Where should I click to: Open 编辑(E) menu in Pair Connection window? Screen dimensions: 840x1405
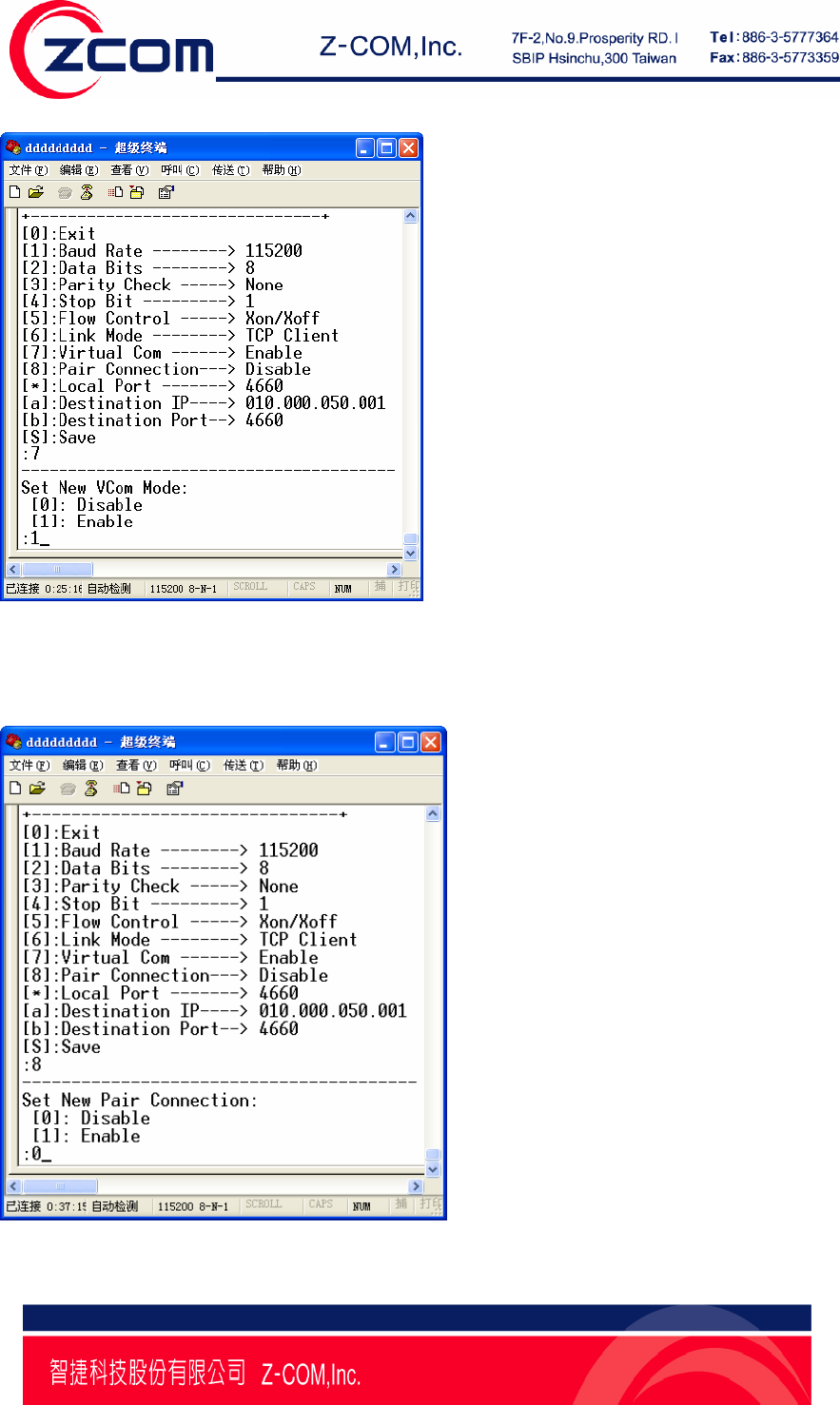tap(83, 765)
